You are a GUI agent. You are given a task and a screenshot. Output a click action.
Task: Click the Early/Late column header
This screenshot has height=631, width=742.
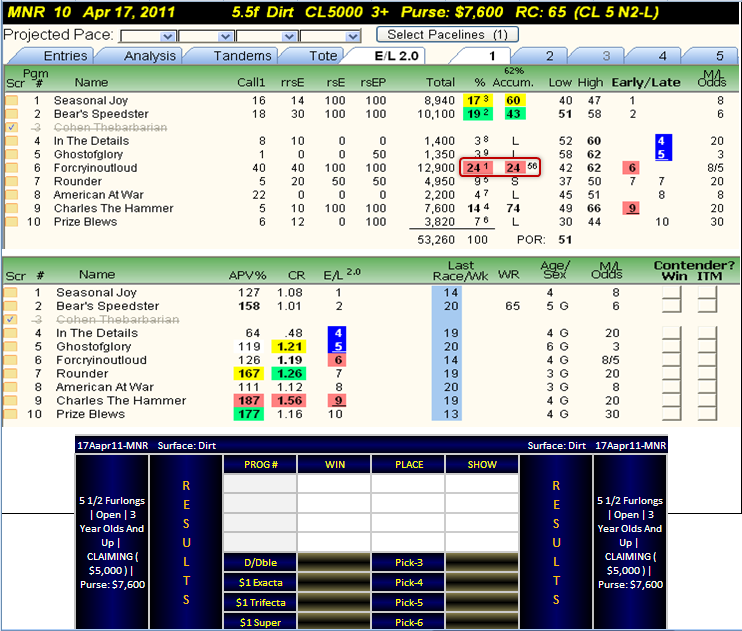(x=646, y=82)
